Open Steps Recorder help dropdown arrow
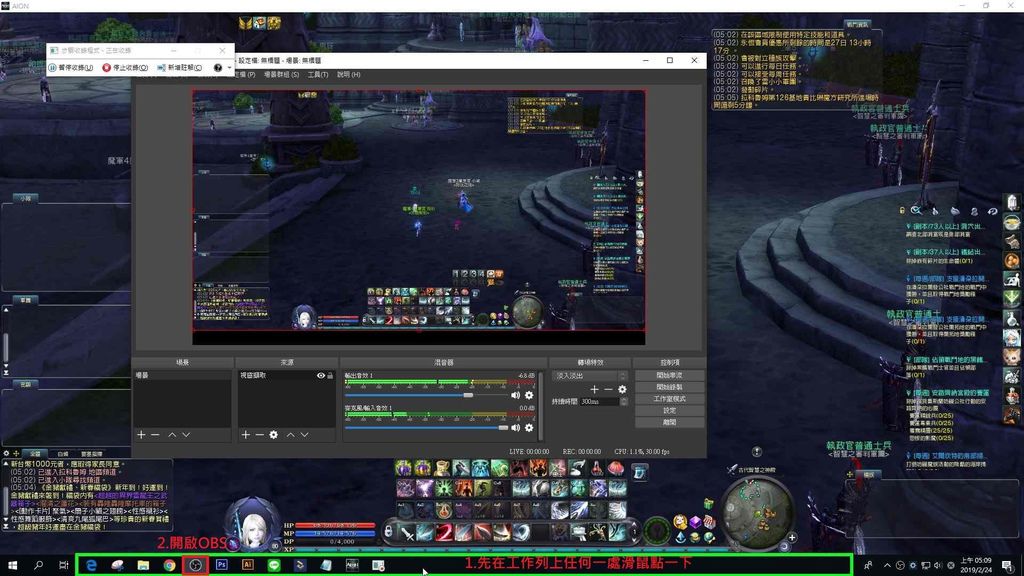Image resolution: width=1024 pixels, height=576 pixels. [x=229, y=67]
